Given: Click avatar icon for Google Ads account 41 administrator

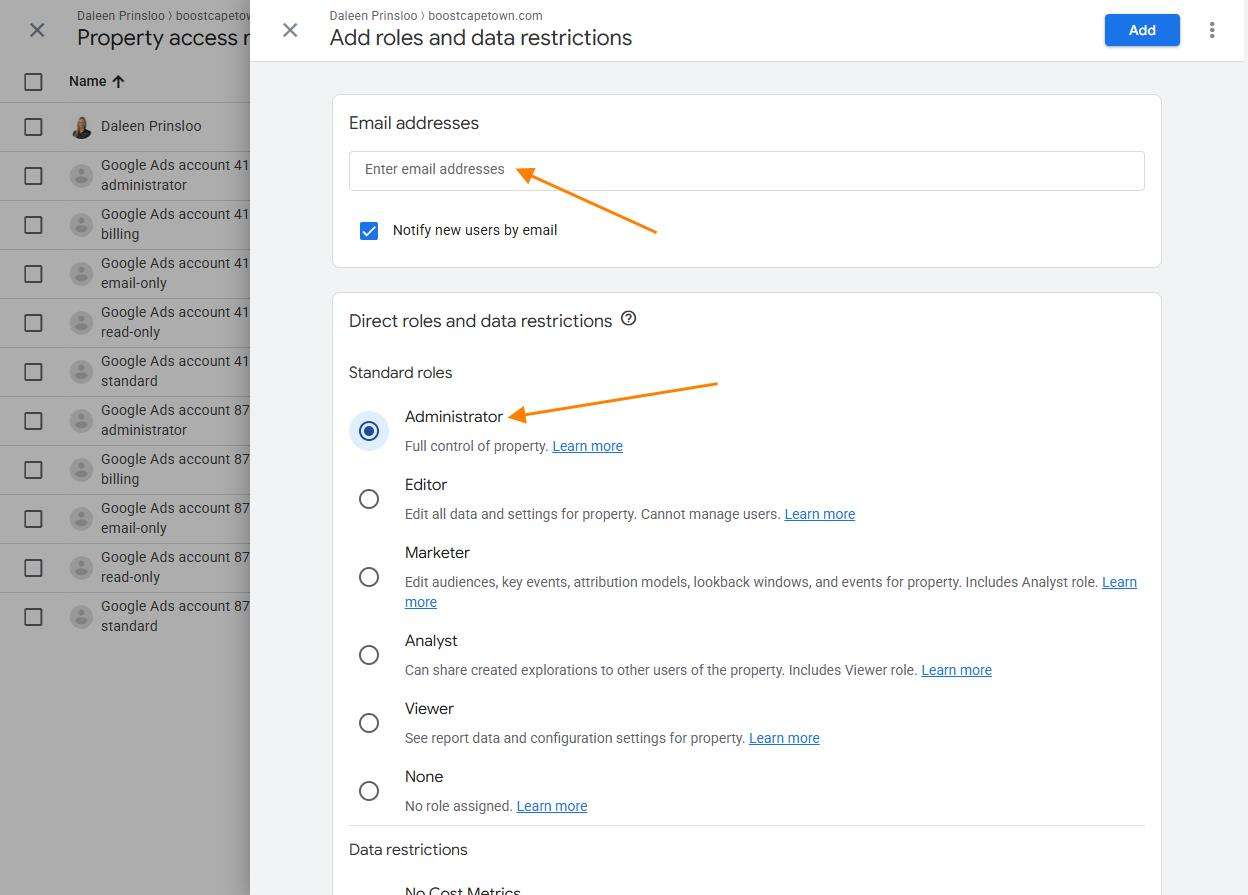Looking at the screenshot, I should 82,176.
